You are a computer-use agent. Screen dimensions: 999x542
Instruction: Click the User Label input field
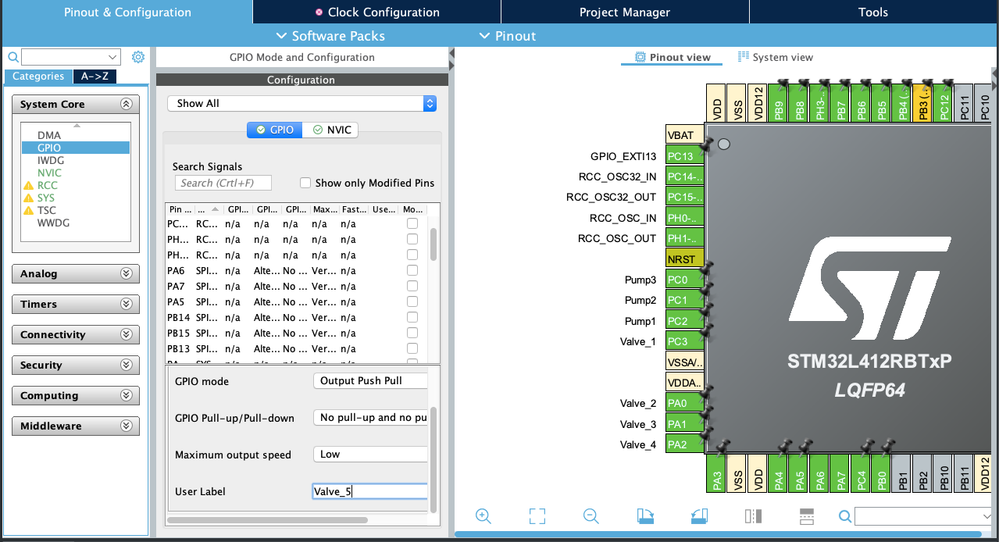click(370, 491)
